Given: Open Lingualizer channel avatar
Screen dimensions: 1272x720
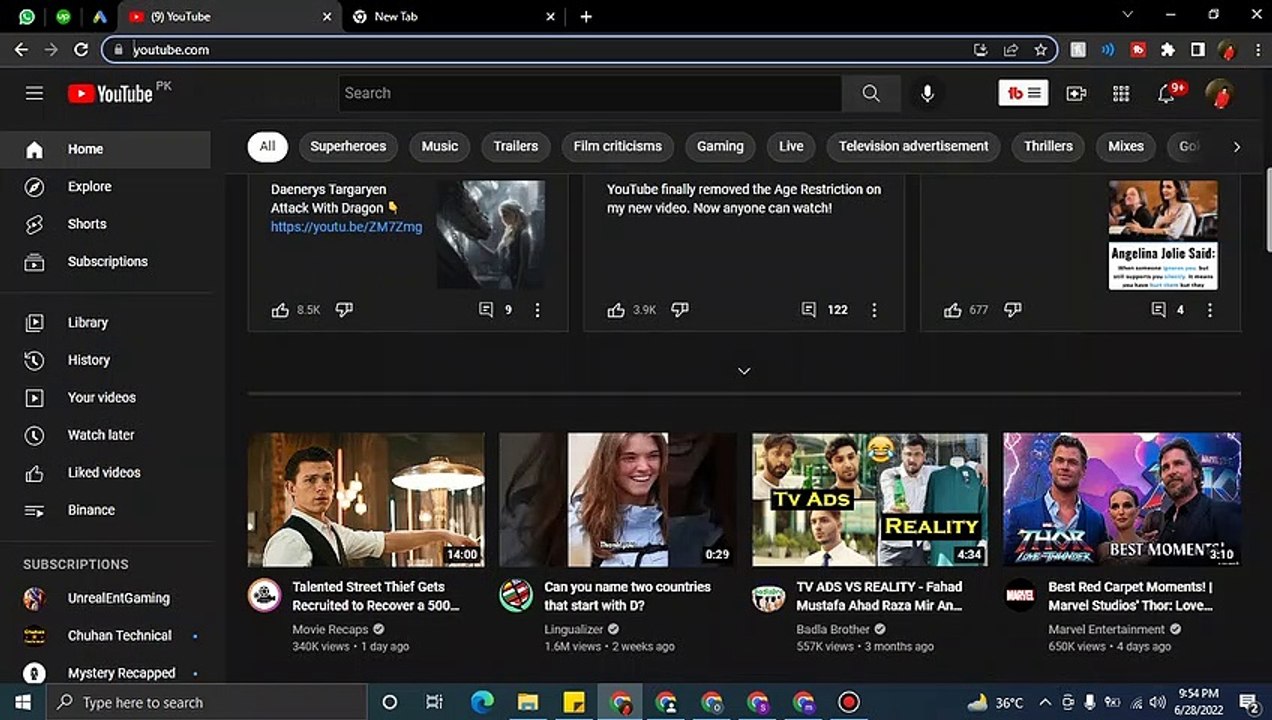Looking at the screenshot, I should pos(516,596).
